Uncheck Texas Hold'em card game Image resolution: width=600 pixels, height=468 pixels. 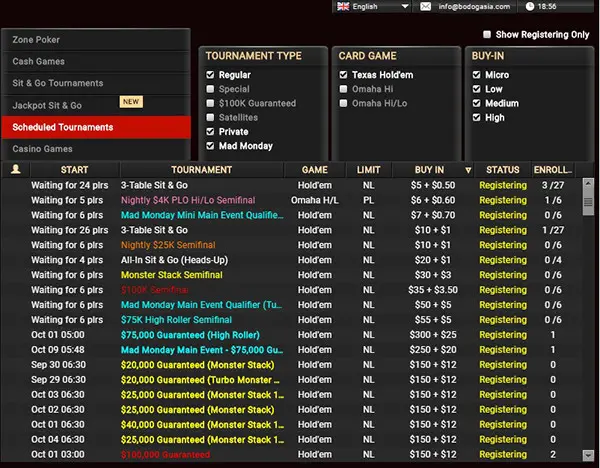pyautogui.click(x=343, y=75)
